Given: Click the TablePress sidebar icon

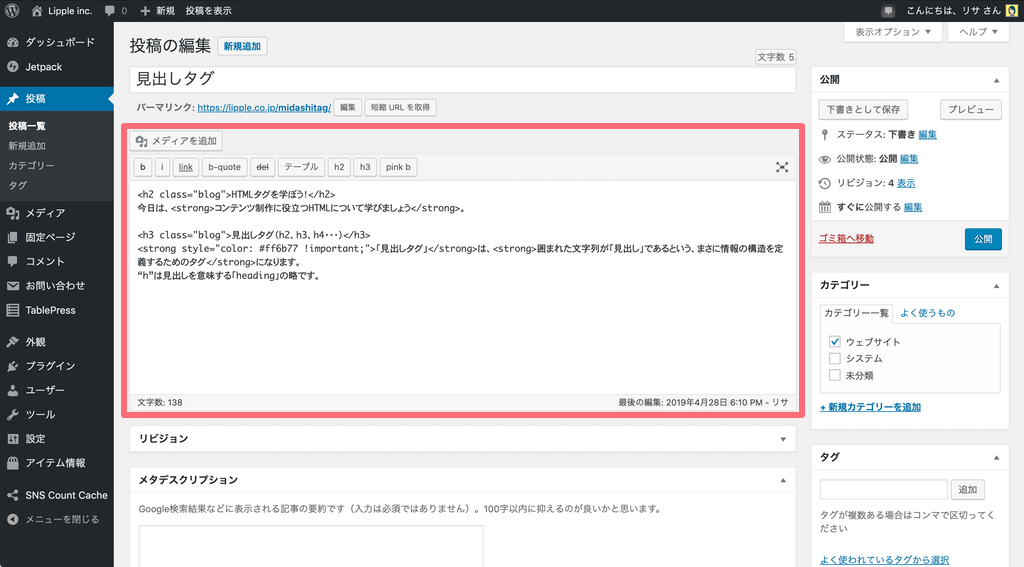Looking at the screenshot, I should [12, 310].
